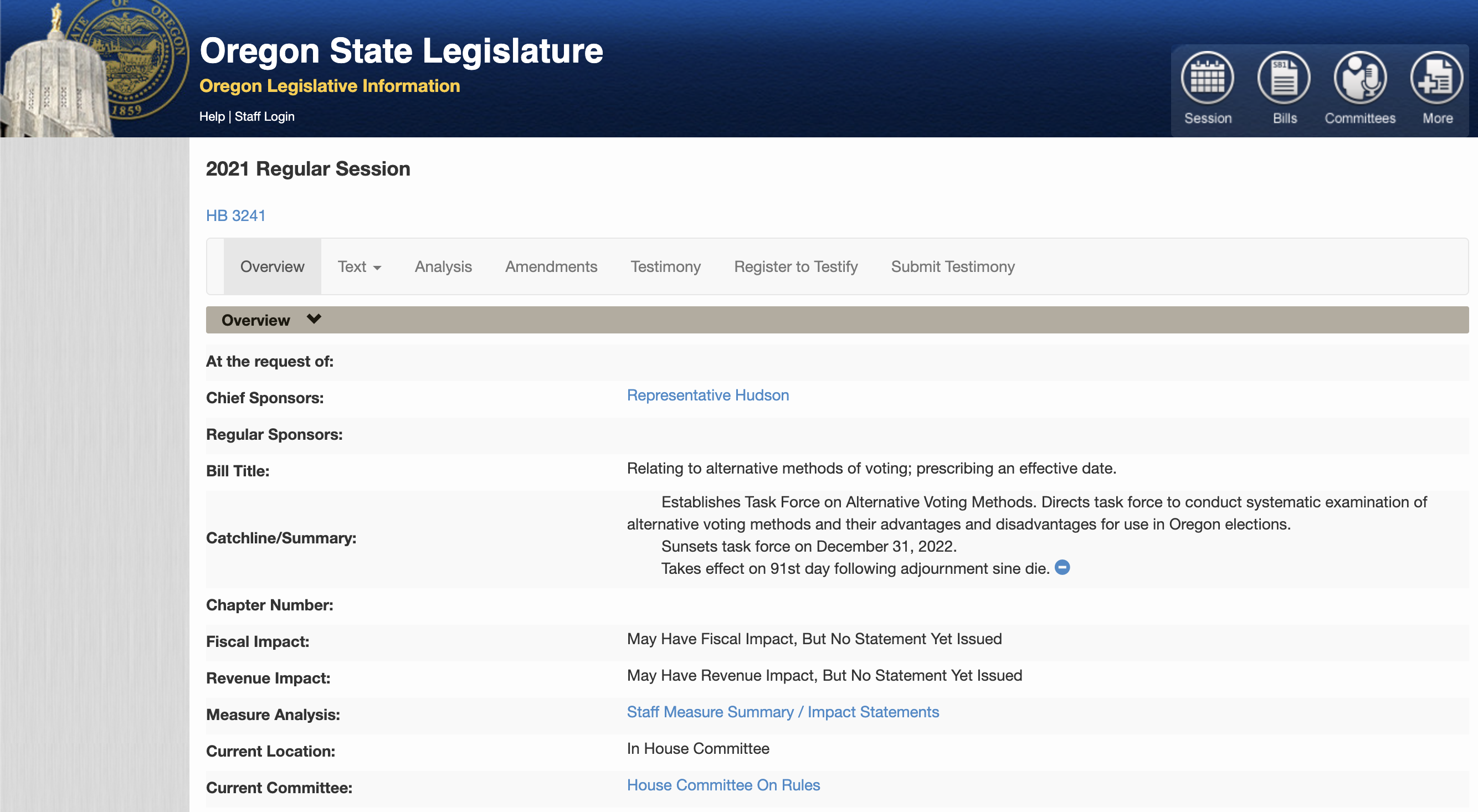This screenshot has width=1478, height=812.
Task: Select the Overview tab
Action: click(272, 267)
